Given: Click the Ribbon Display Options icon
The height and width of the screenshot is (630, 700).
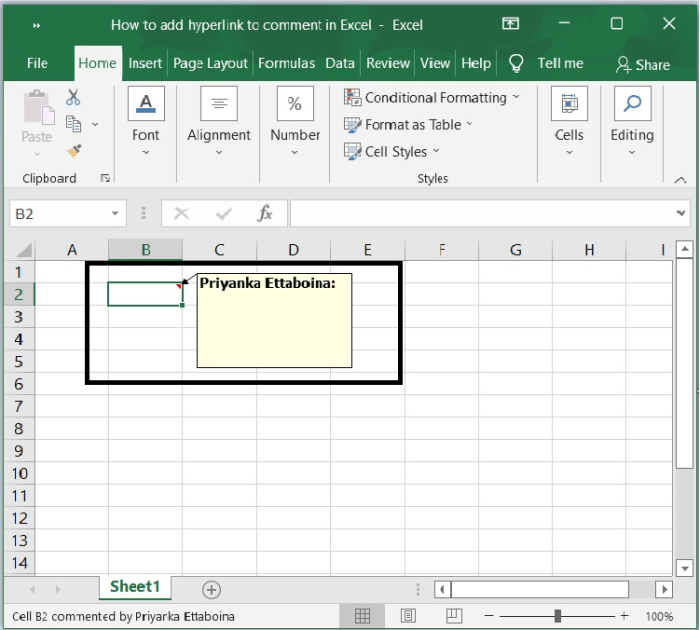Looking at the screenshot, I should click(510, 23).
